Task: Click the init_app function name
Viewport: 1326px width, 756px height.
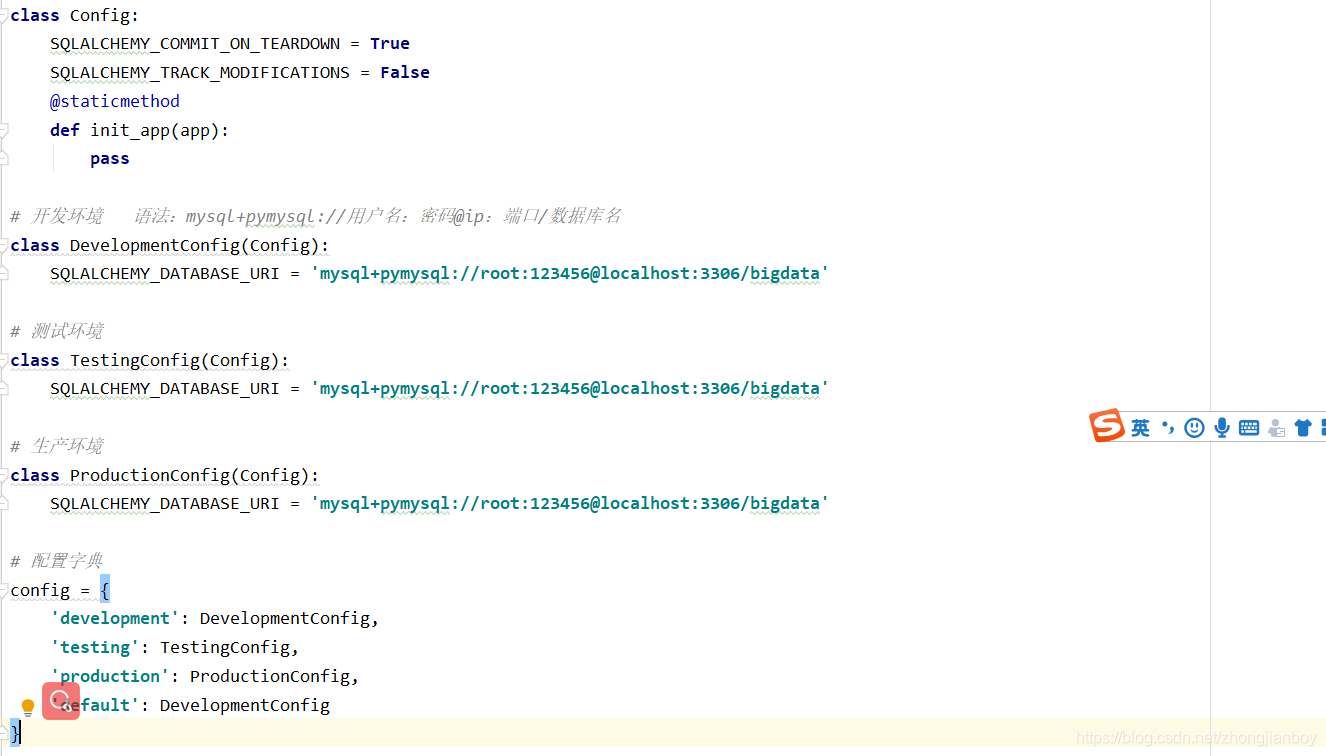Action: click(x=130, y=130)
